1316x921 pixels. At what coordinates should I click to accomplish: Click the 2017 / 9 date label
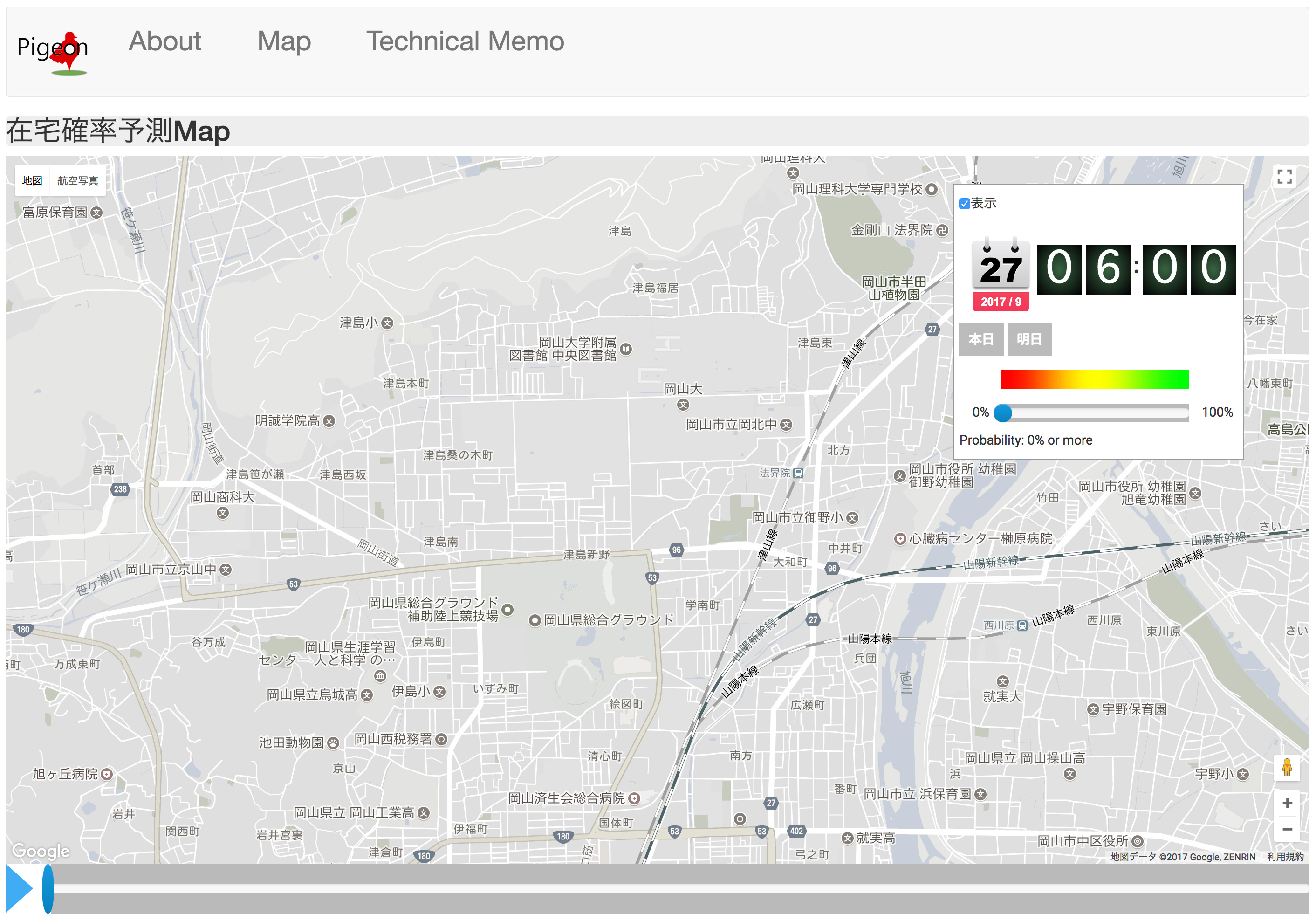tap(1001, 302)
